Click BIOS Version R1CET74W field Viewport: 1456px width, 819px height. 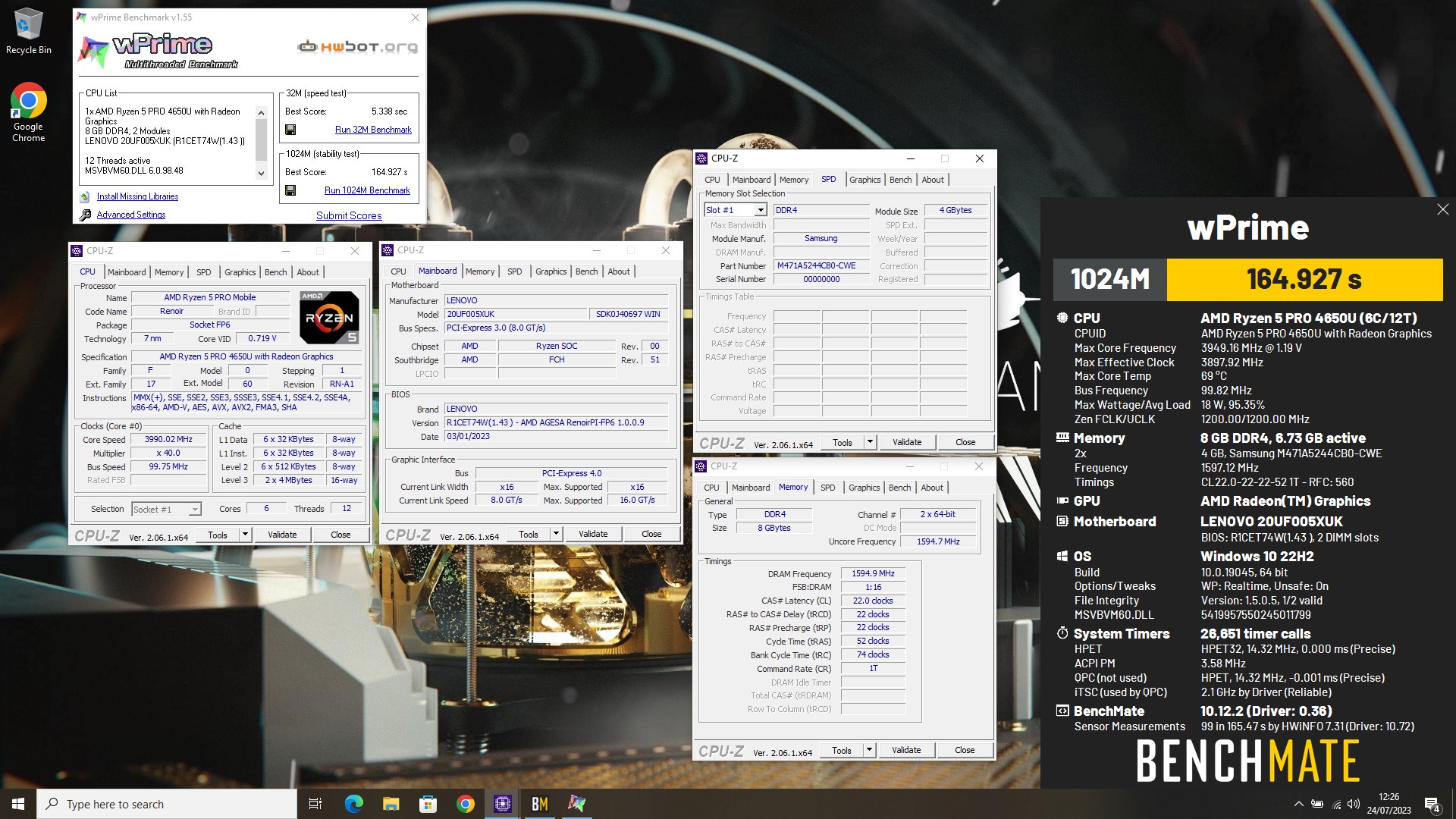coord(557,423)
